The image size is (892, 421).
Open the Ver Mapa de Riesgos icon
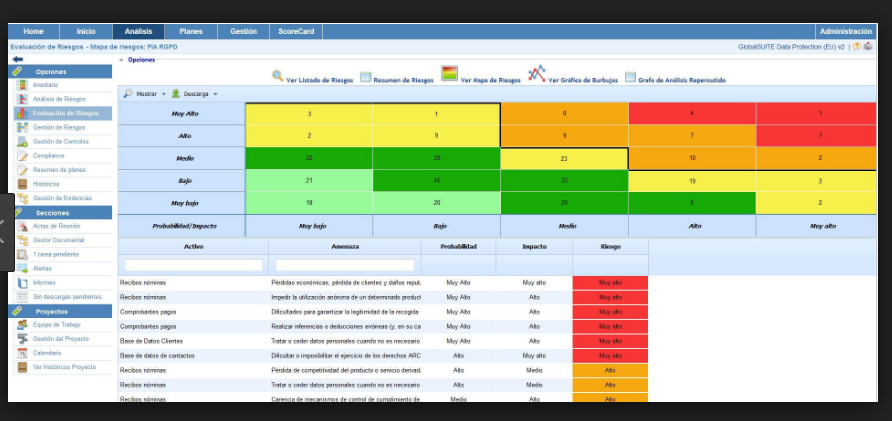(x=450, y=75)
